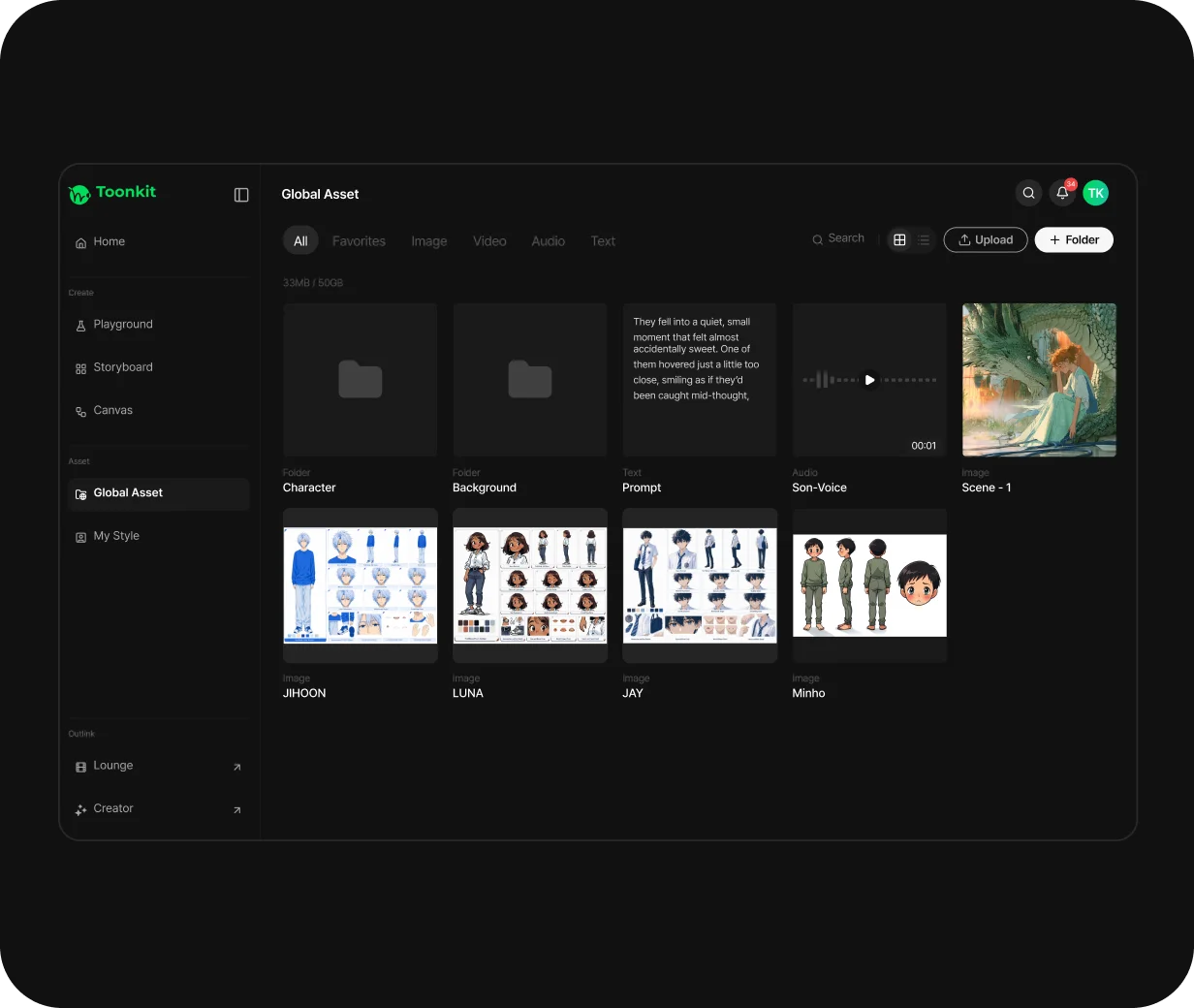The height and width of the screenshot is (1008, 1194).
Task: Open the Background folder
Action: (530, 380)
